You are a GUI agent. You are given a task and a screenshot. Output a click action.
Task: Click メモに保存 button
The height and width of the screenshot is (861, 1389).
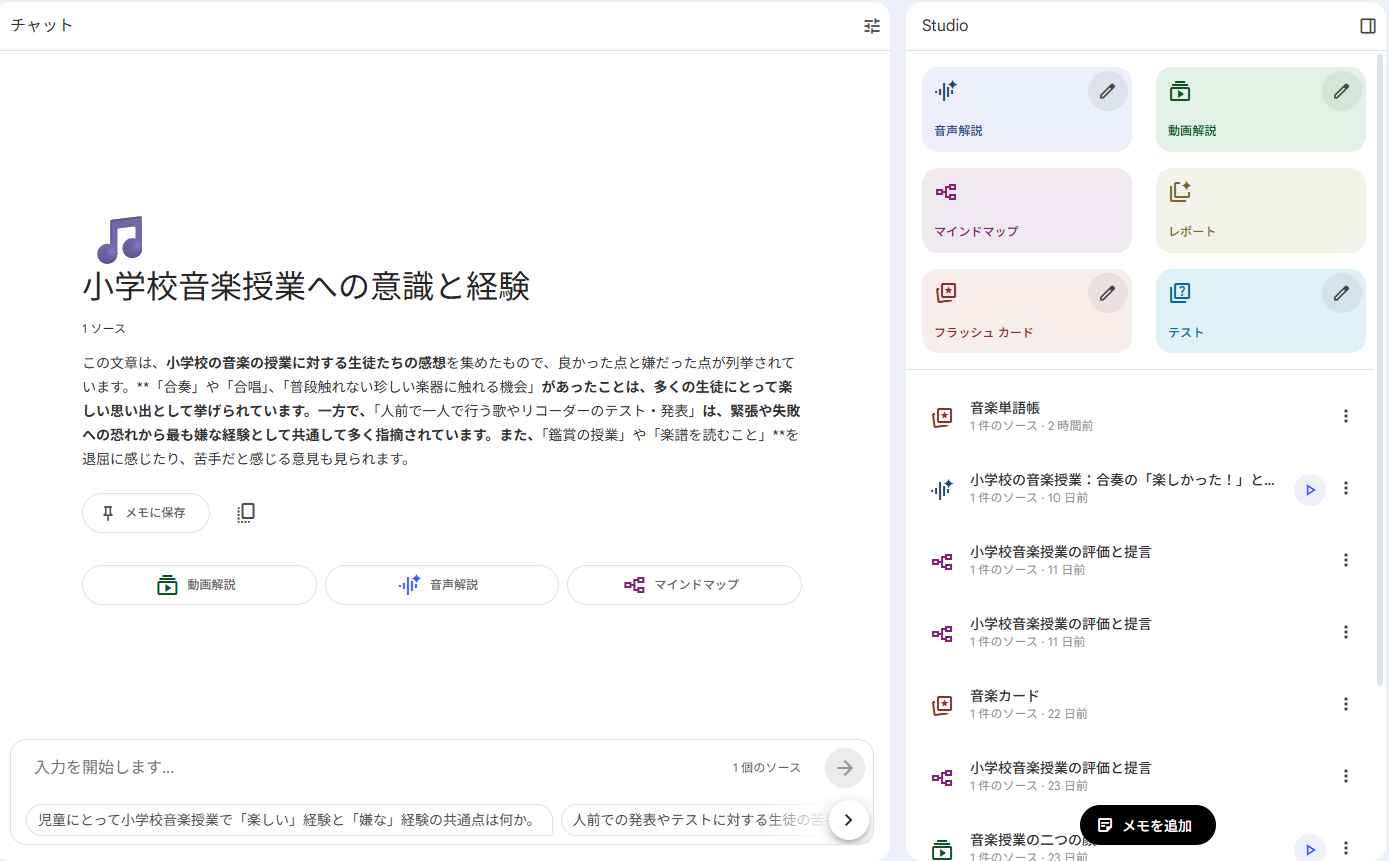(146, 513)
